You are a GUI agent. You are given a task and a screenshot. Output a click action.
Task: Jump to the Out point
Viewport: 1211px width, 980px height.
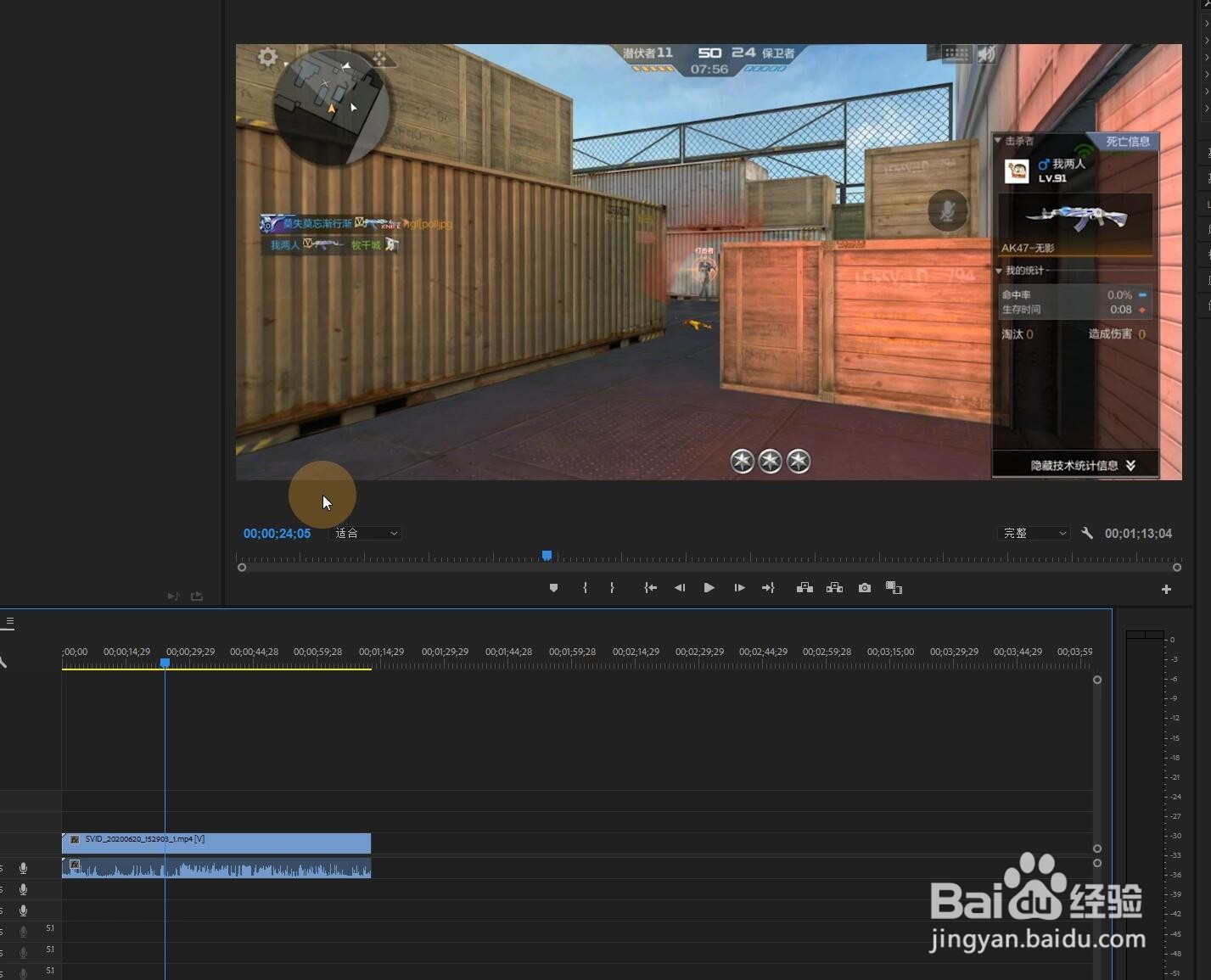(x=768, y=588)
